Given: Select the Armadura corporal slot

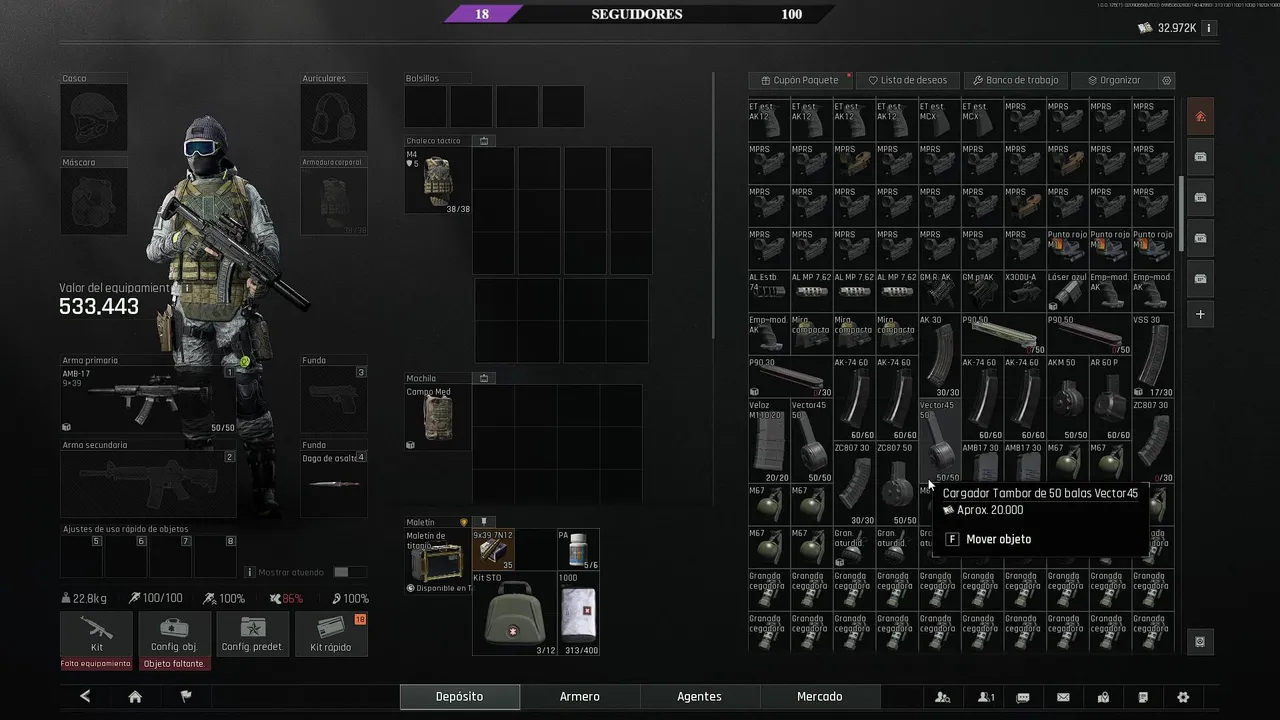Looking at the screenshot, I should [x=334, y=201].
